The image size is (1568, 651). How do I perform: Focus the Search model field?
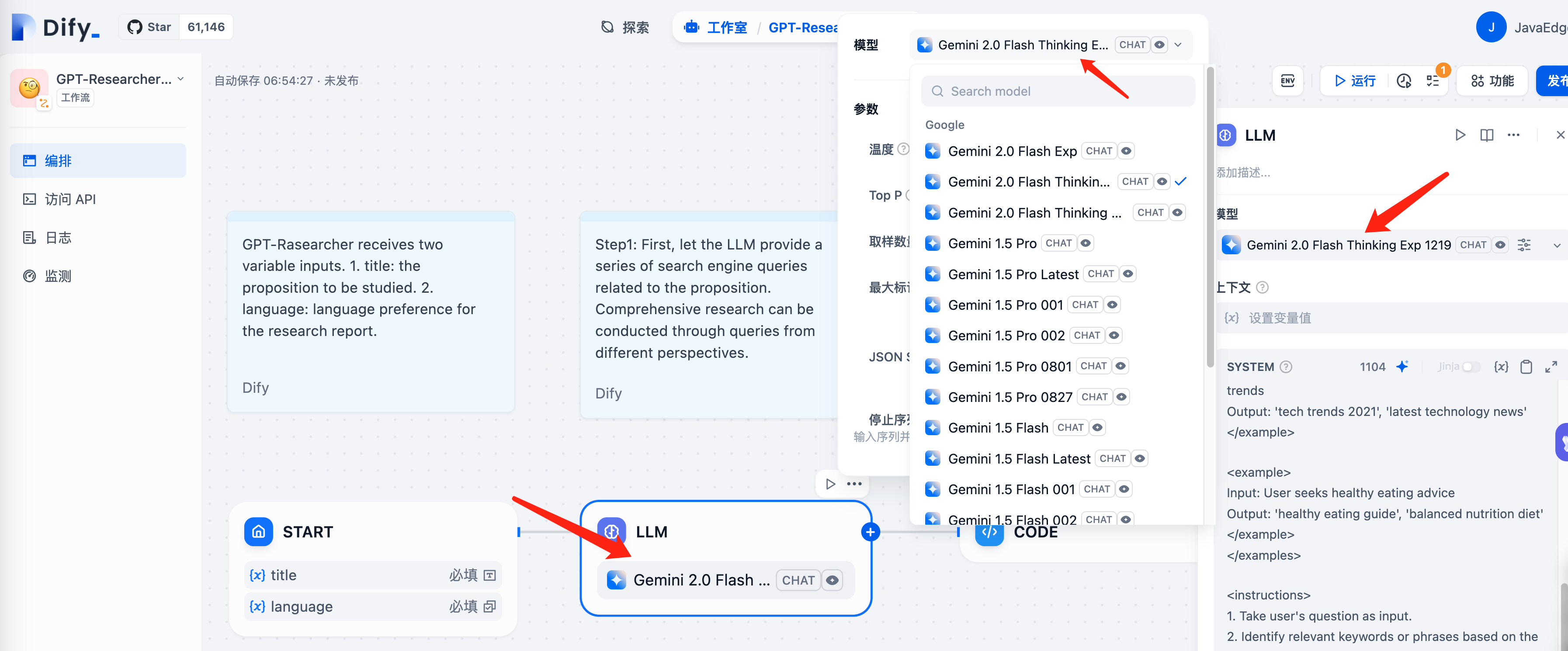tap(1058, 91)
